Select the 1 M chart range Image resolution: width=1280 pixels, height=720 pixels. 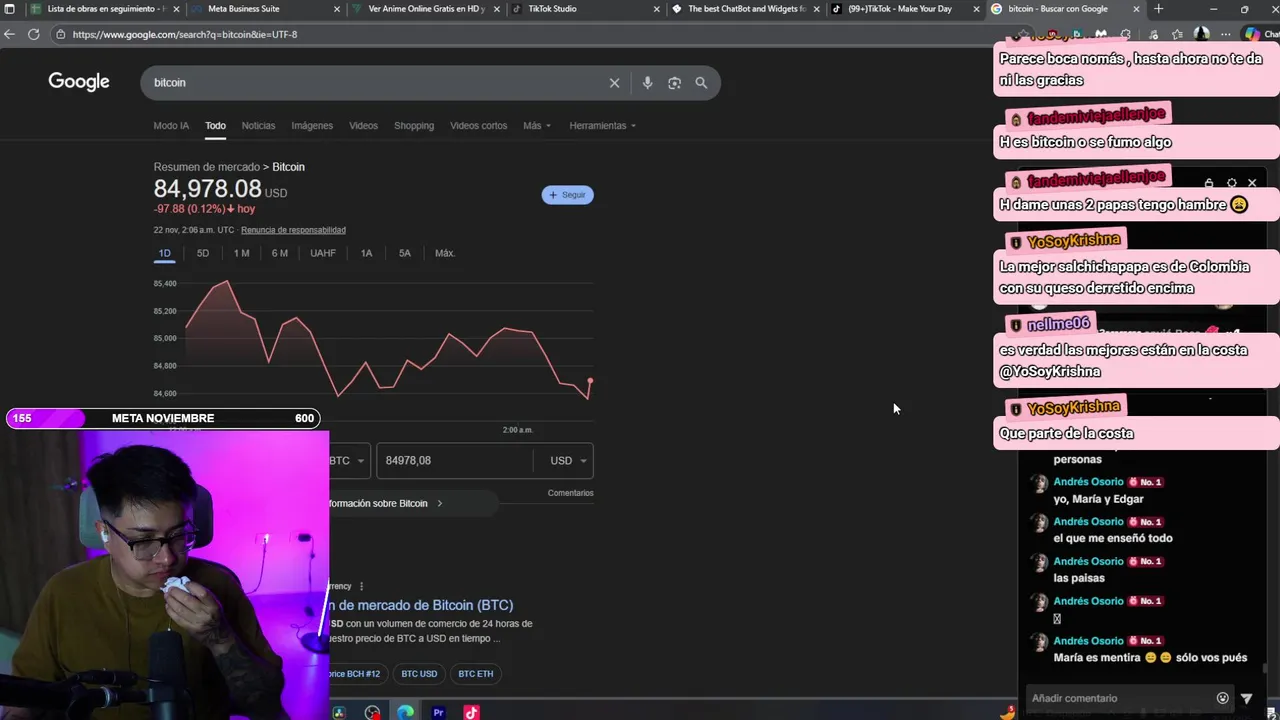241,253
